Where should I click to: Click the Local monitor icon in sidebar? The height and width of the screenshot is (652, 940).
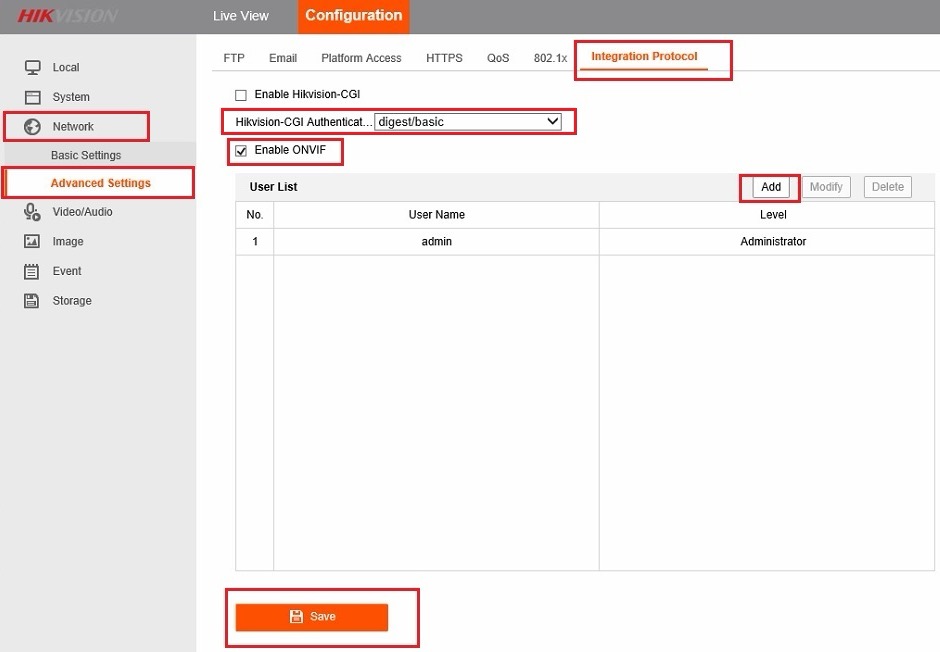[32, 67]
